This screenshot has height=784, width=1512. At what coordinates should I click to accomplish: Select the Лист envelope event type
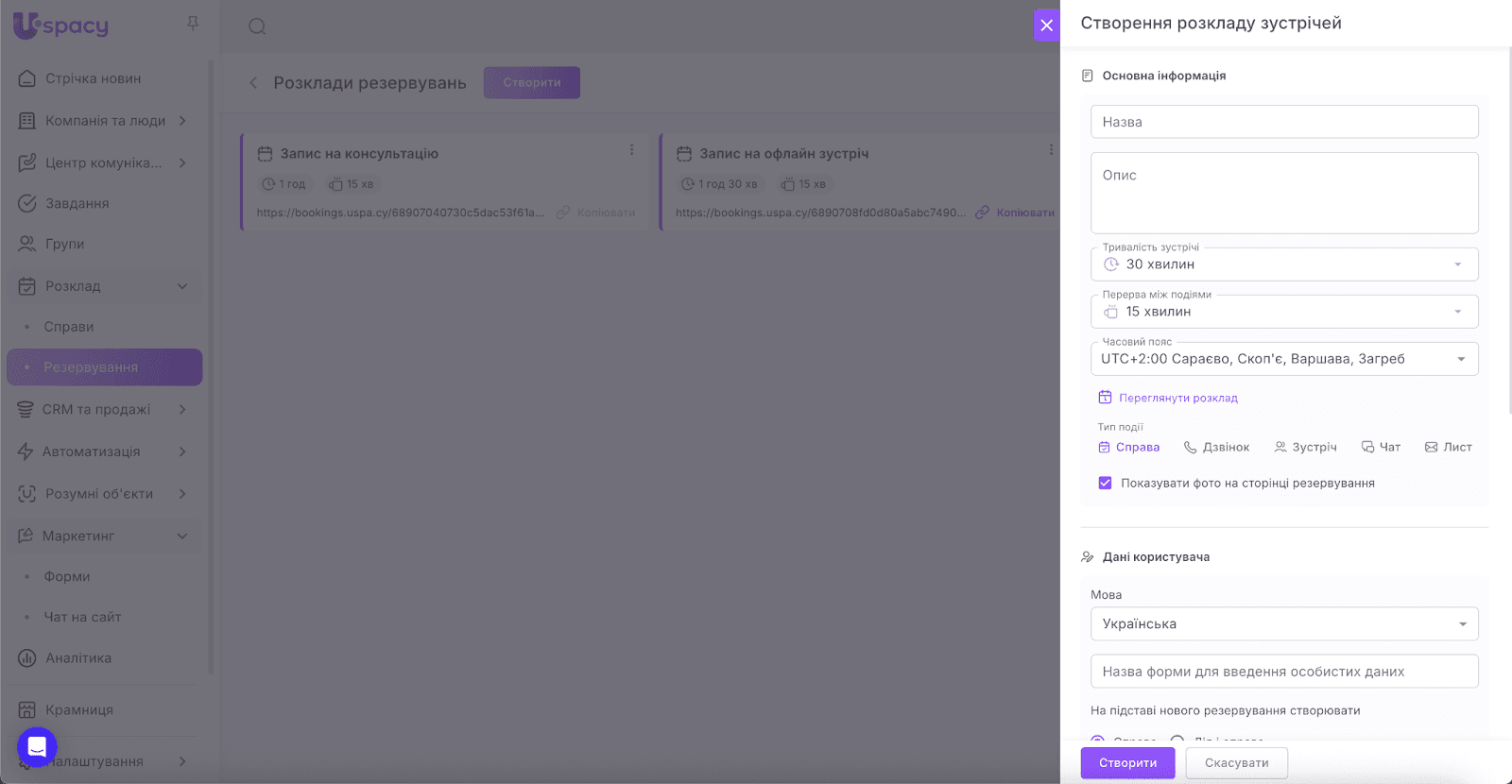[x=1449, y=448]
